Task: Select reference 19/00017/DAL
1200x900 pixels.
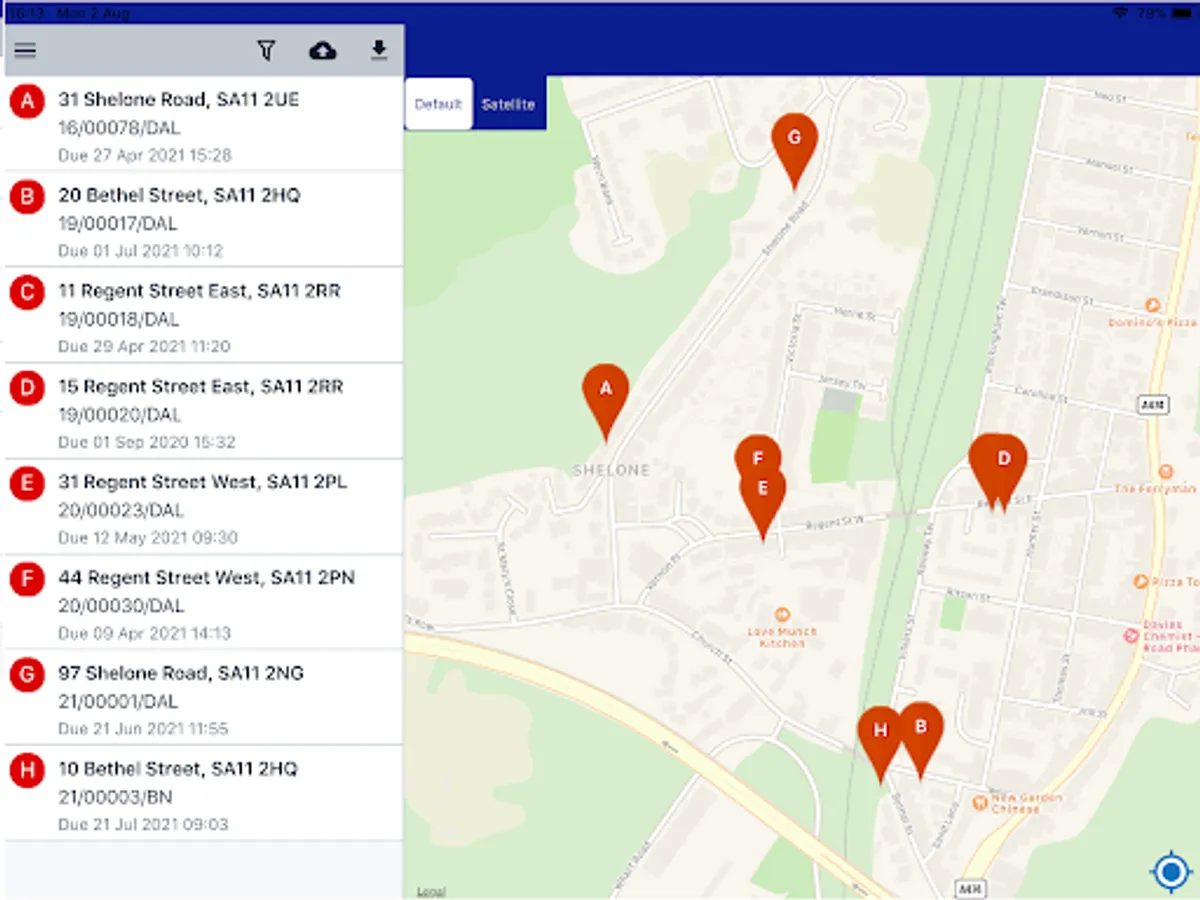Action: pos(118,223)
